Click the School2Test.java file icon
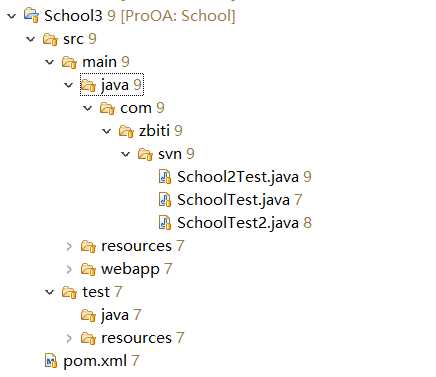436x377 pixels. click(x=165, y=177)
